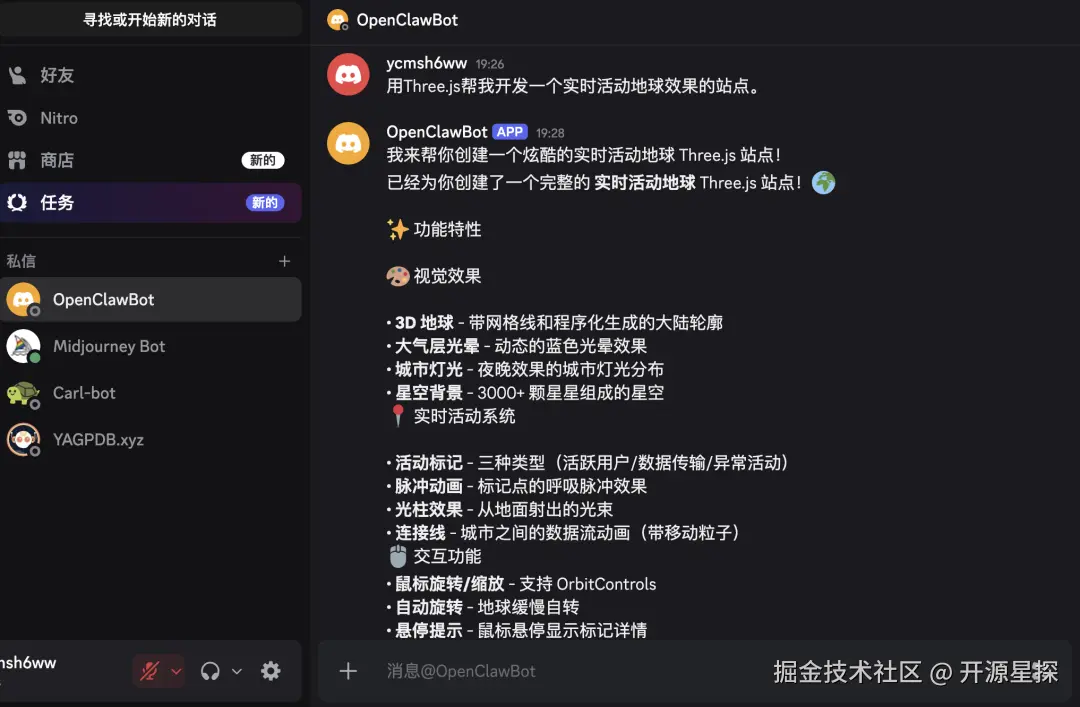Open user settings gear icon
The width and height of the screenshot is (1080, 707).
[271, 670]
